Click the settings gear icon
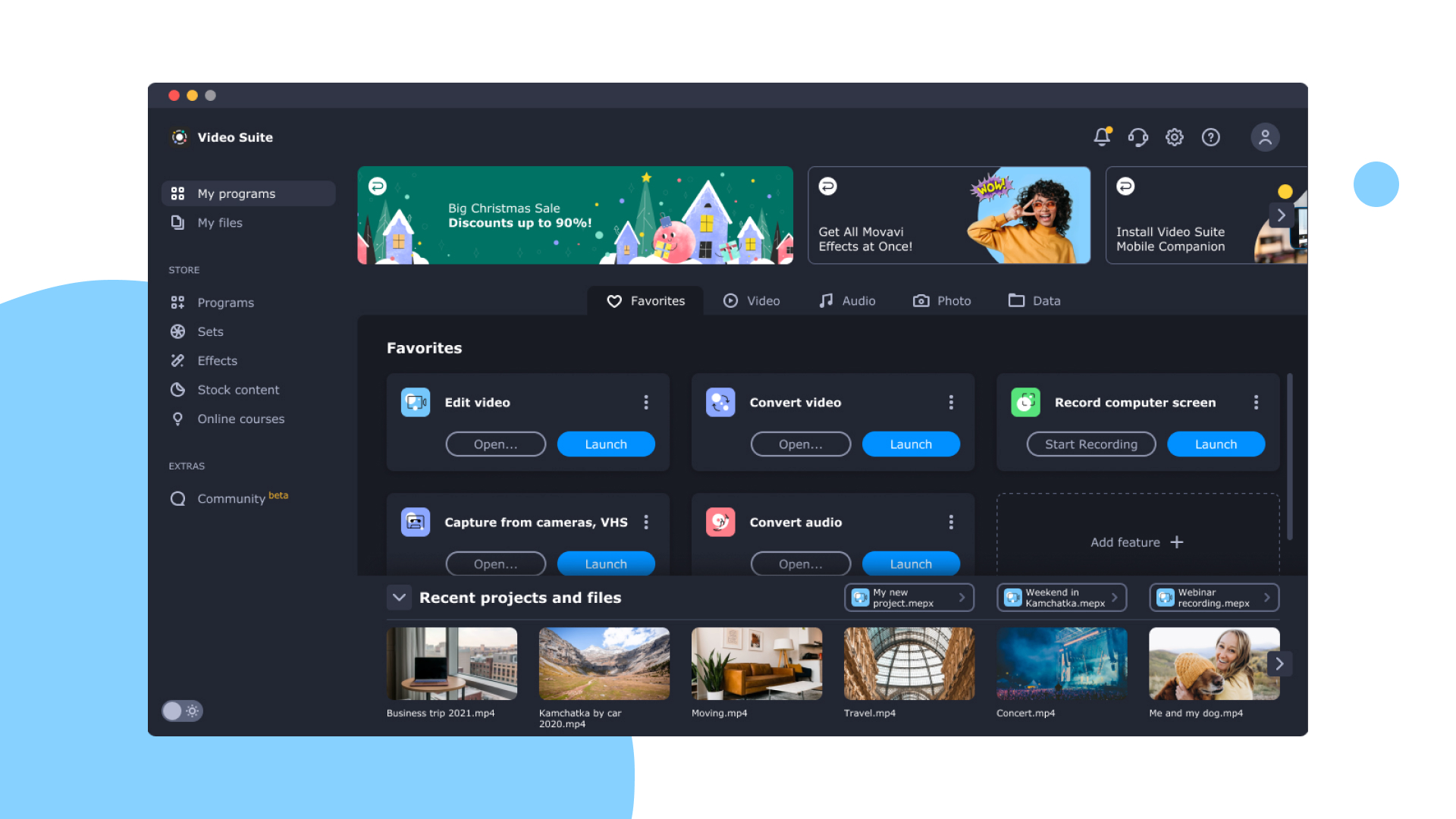 coord(1175,137)
